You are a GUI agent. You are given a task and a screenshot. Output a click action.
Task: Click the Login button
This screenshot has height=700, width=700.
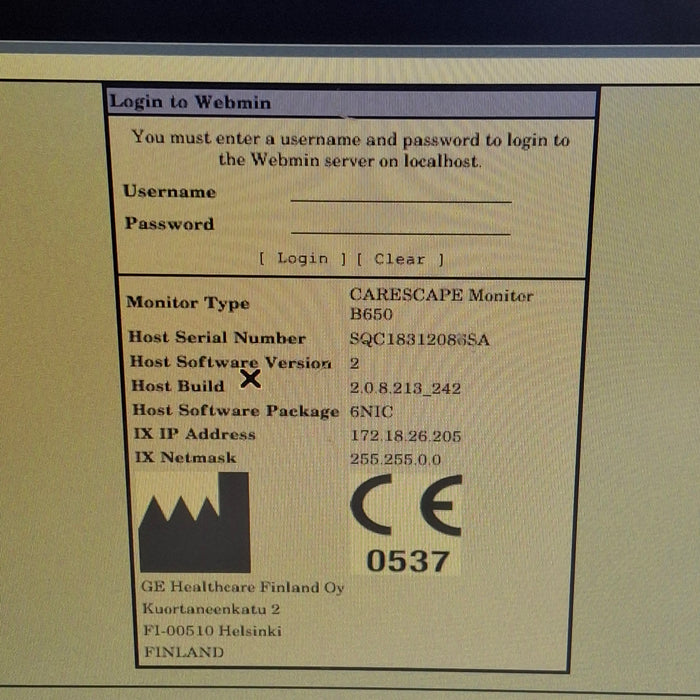(303, 258)
